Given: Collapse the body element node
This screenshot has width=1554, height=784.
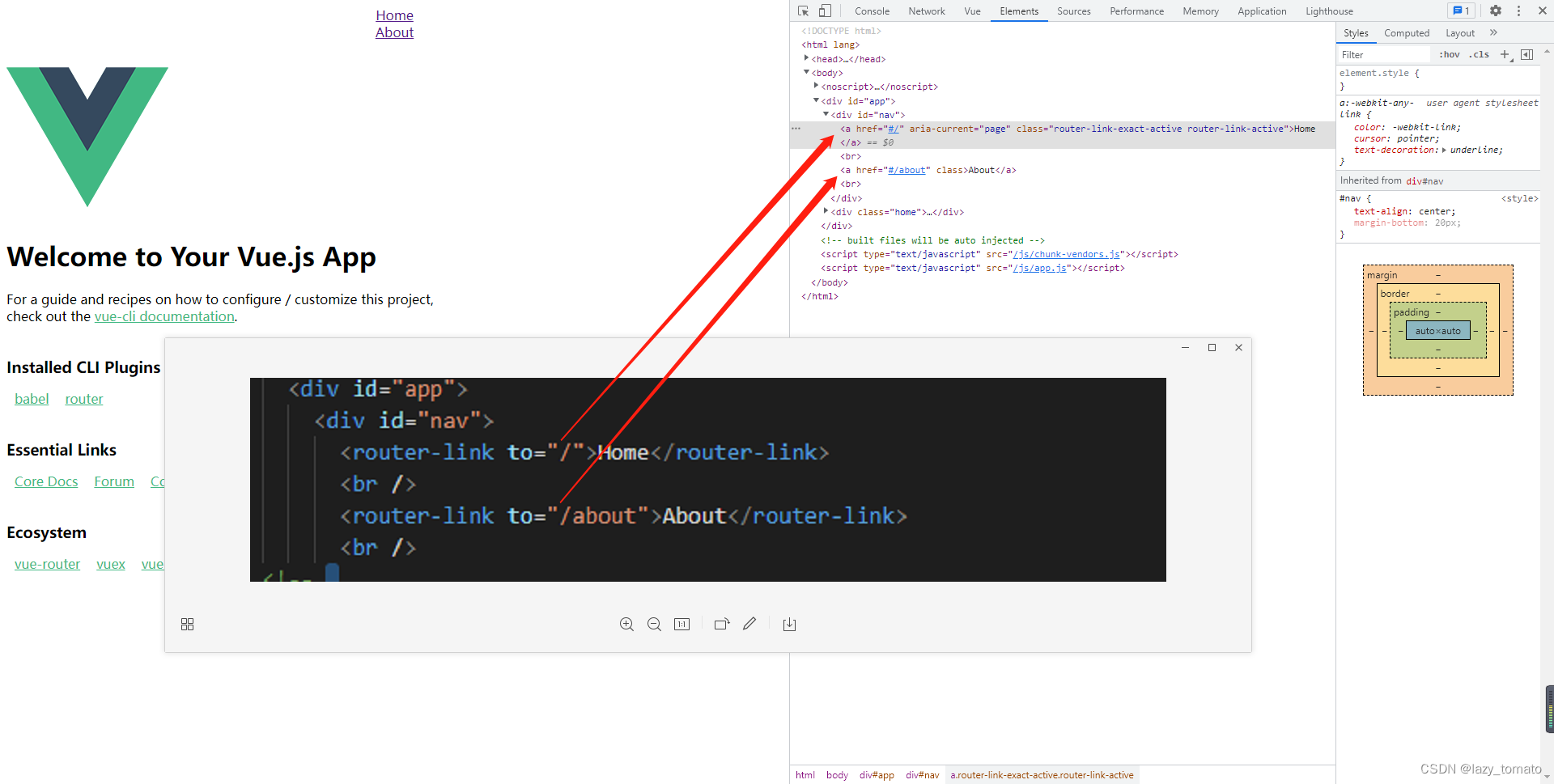Looking at the screenshot, I should [x=806, y=72].
